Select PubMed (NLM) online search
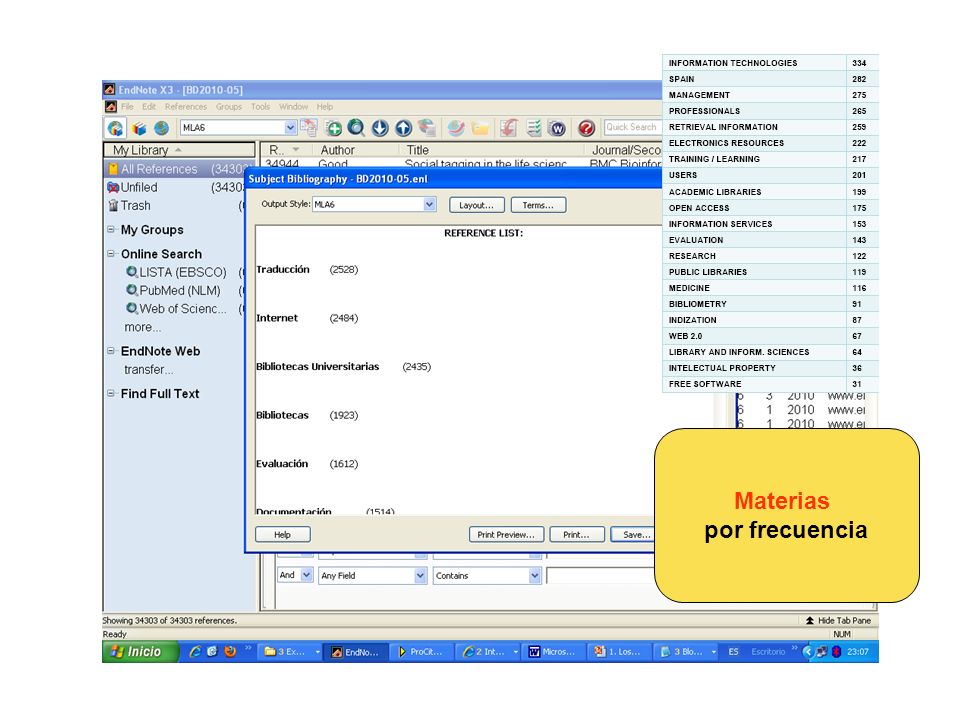The width and height of the screenshot is (960, 720). coord(179,290)
